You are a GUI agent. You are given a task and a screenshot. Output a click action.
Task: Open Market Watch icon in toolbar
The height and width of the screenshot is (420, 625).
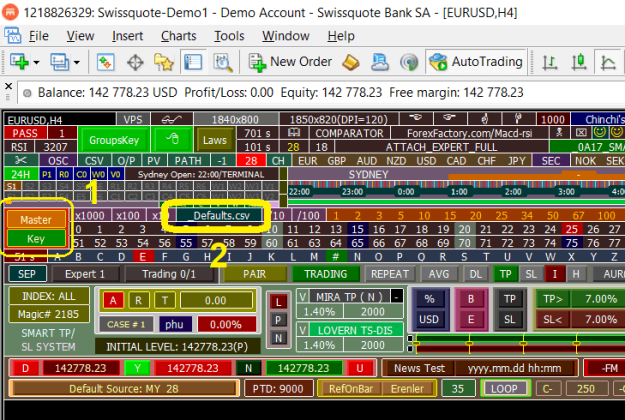coord(105,62)
